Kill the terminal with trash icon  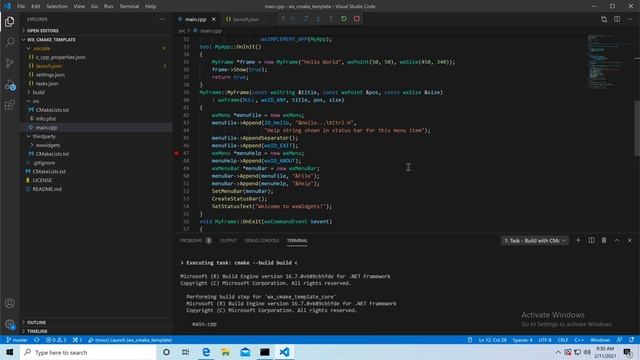(604, 240)
